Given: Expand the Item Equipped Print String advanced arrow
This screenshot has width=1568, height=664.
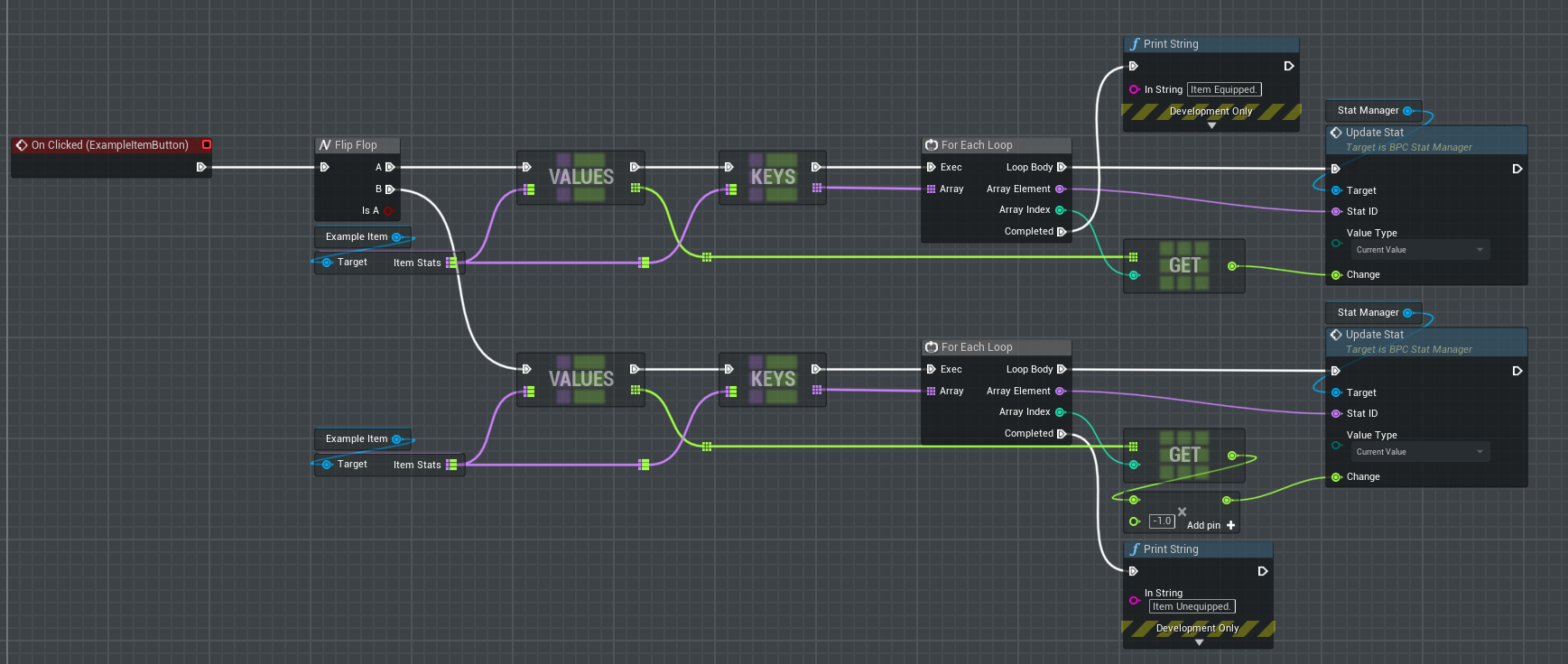Looking at the screenshot, I should click(1211, 126).
